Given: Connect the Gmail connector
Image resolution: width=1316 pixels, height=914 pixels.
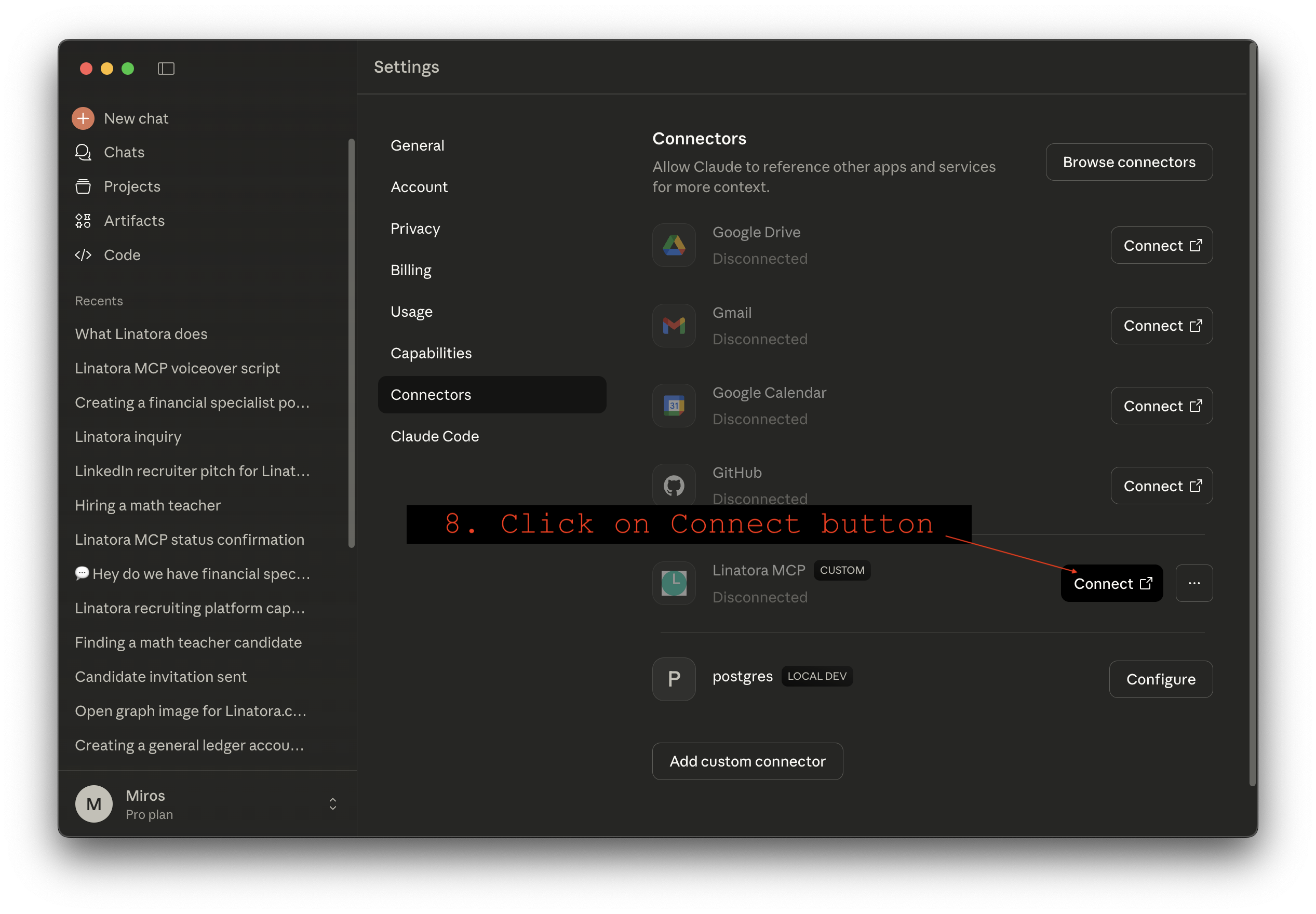Looking at the screenshot, I should (1161, 325).
